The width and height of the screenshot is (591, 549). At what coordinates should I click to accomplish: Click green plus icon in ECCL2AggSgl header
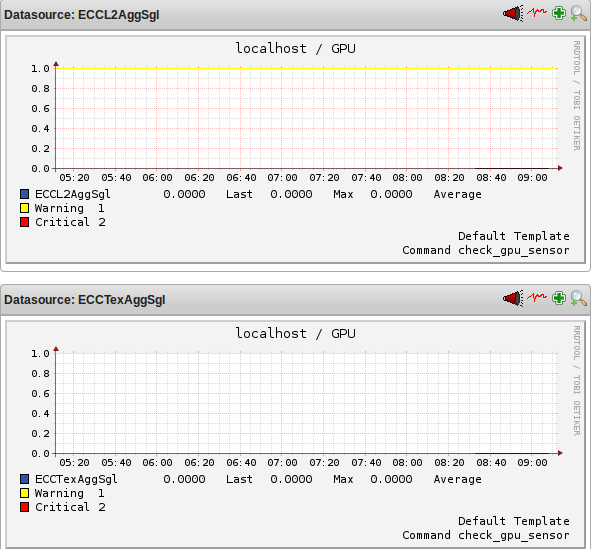click(559, 13)
